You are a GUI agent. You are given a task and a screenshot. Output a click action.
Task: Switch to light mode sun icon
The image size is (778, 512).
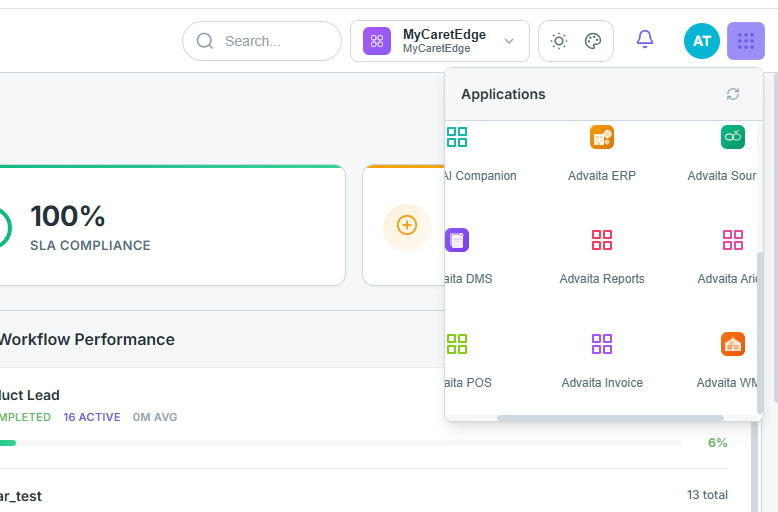(559, 41)
